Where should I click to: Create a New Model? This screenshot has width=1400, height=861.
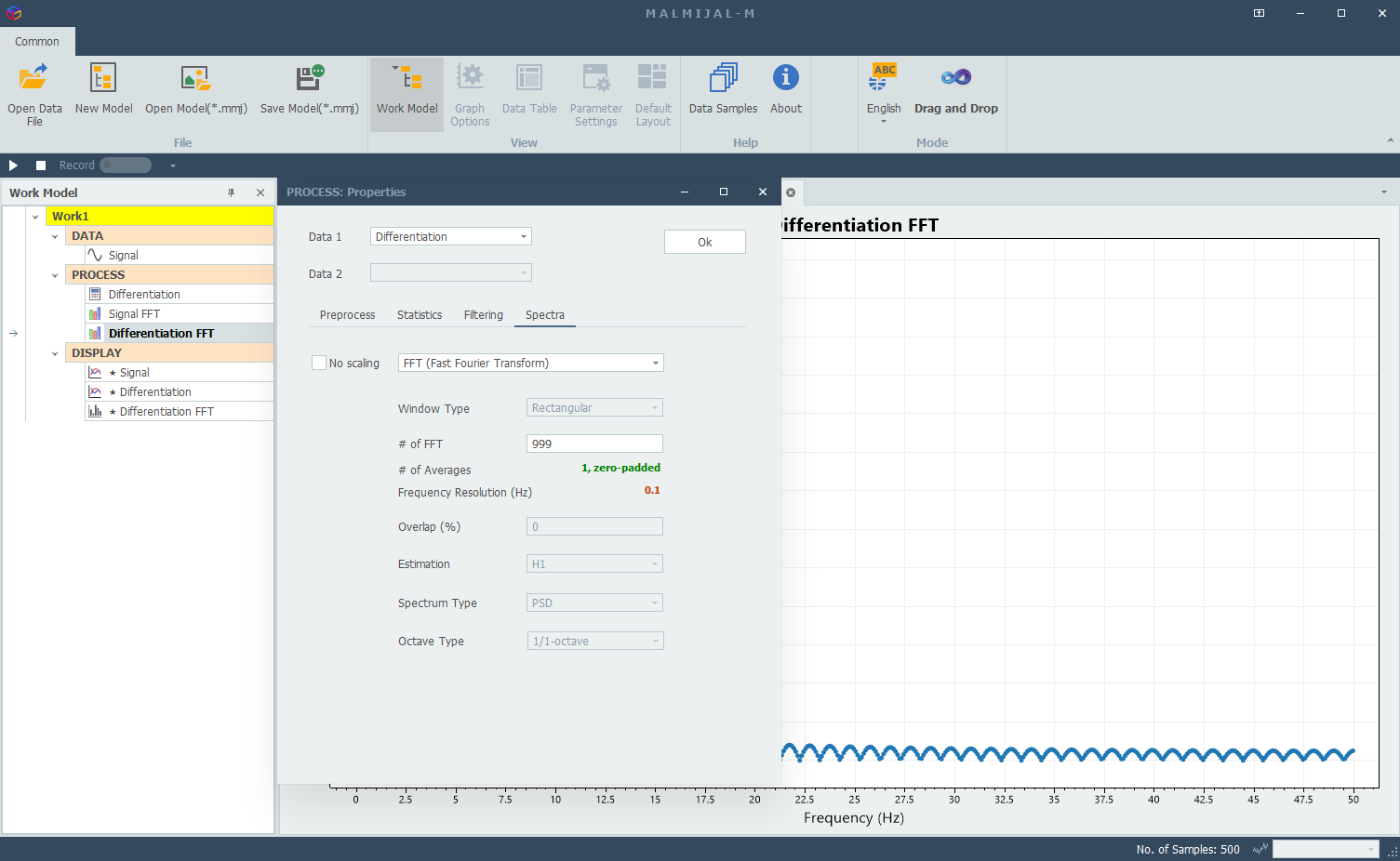[103, 90]
